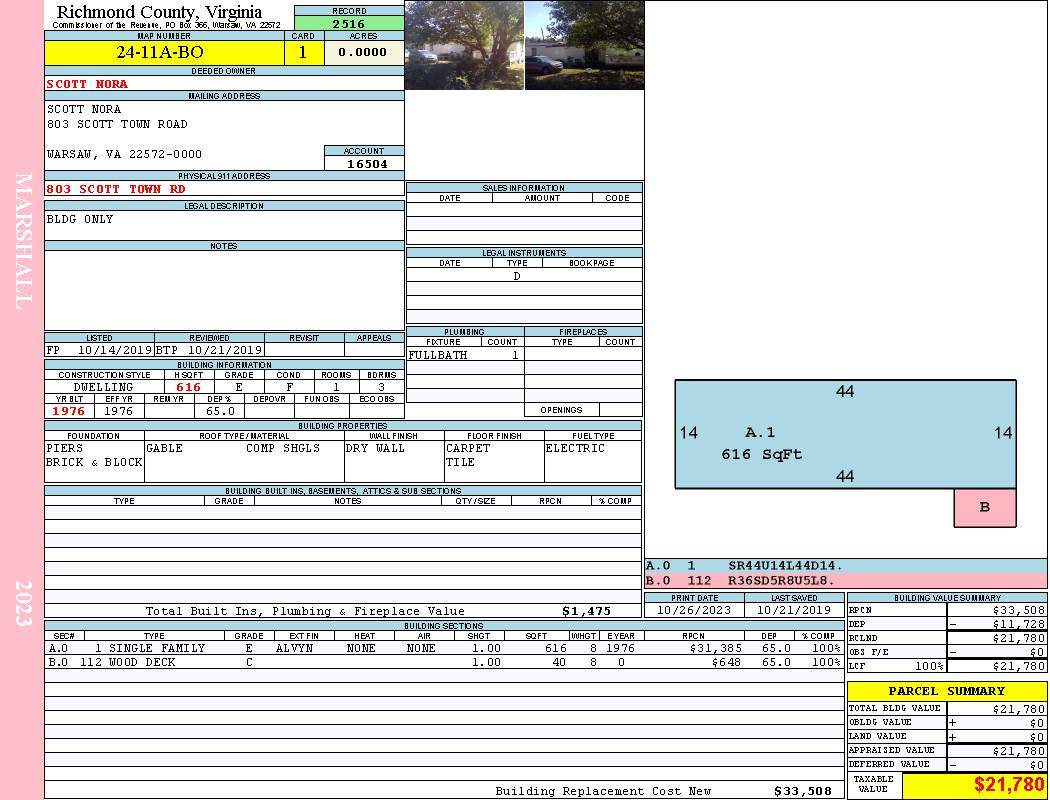Click the blue A.1 sketch area

coord(845,434)
